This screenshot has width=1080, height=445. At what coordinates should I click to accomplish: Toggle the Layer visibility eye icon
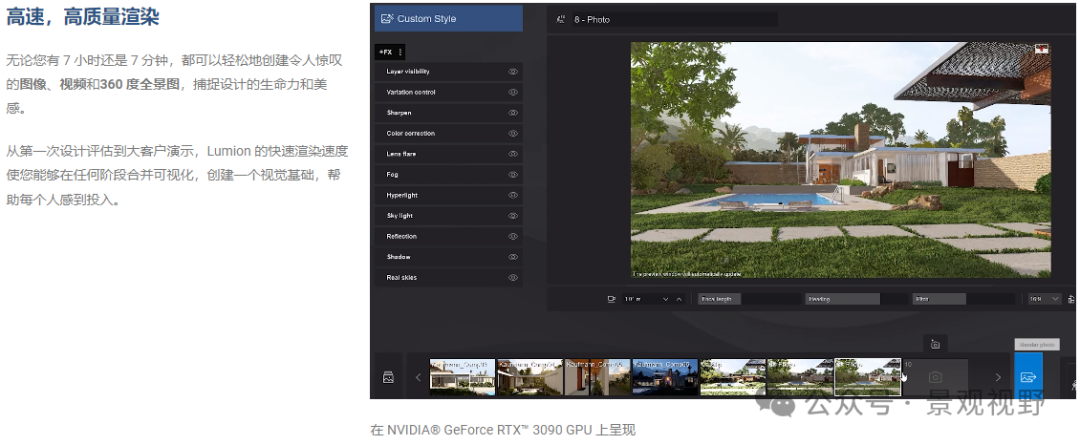point(512,72)
